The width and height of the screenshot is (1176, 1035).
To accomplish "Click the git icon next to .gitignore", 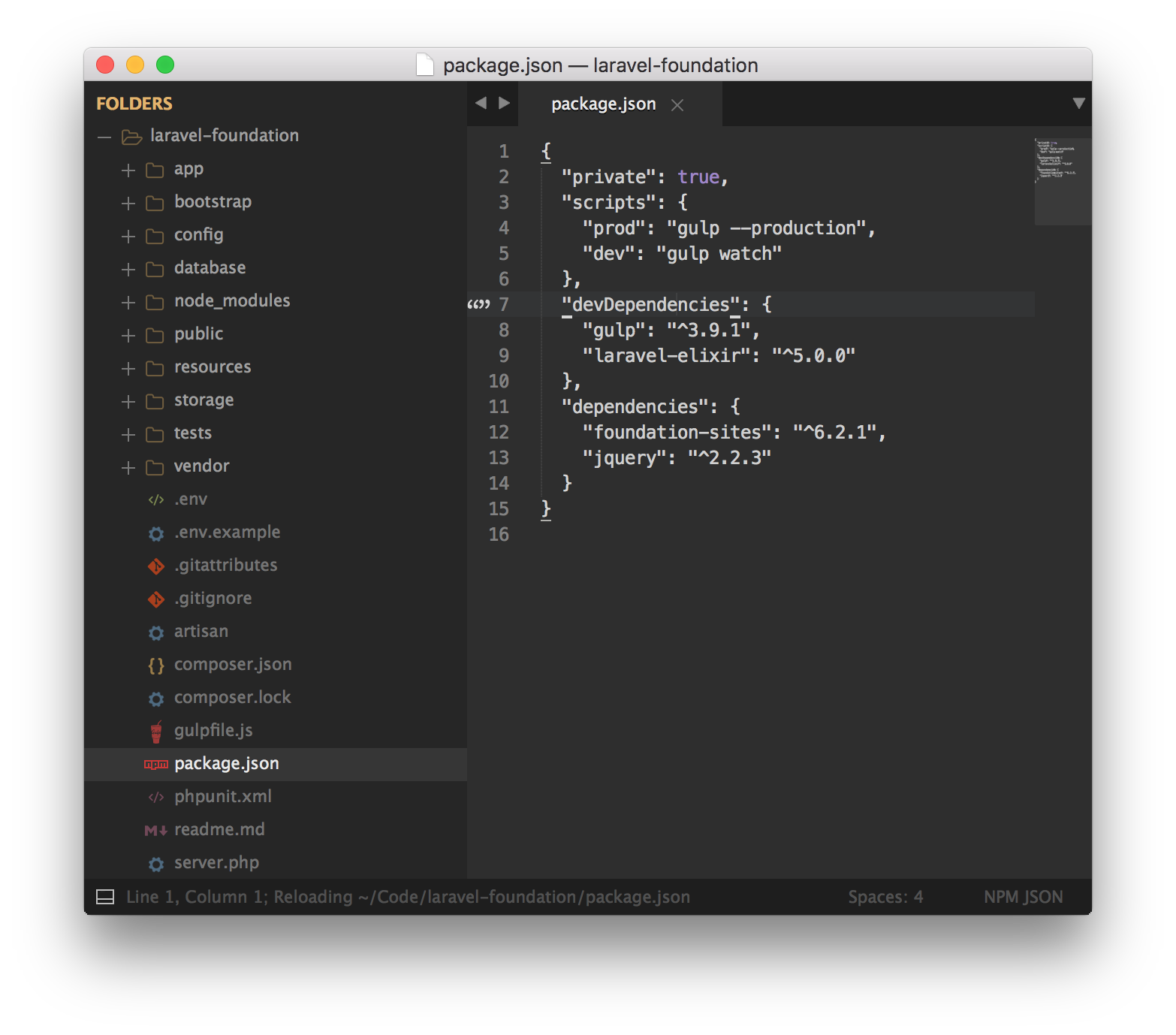I will pyautogui.click(x=155, y=599).
